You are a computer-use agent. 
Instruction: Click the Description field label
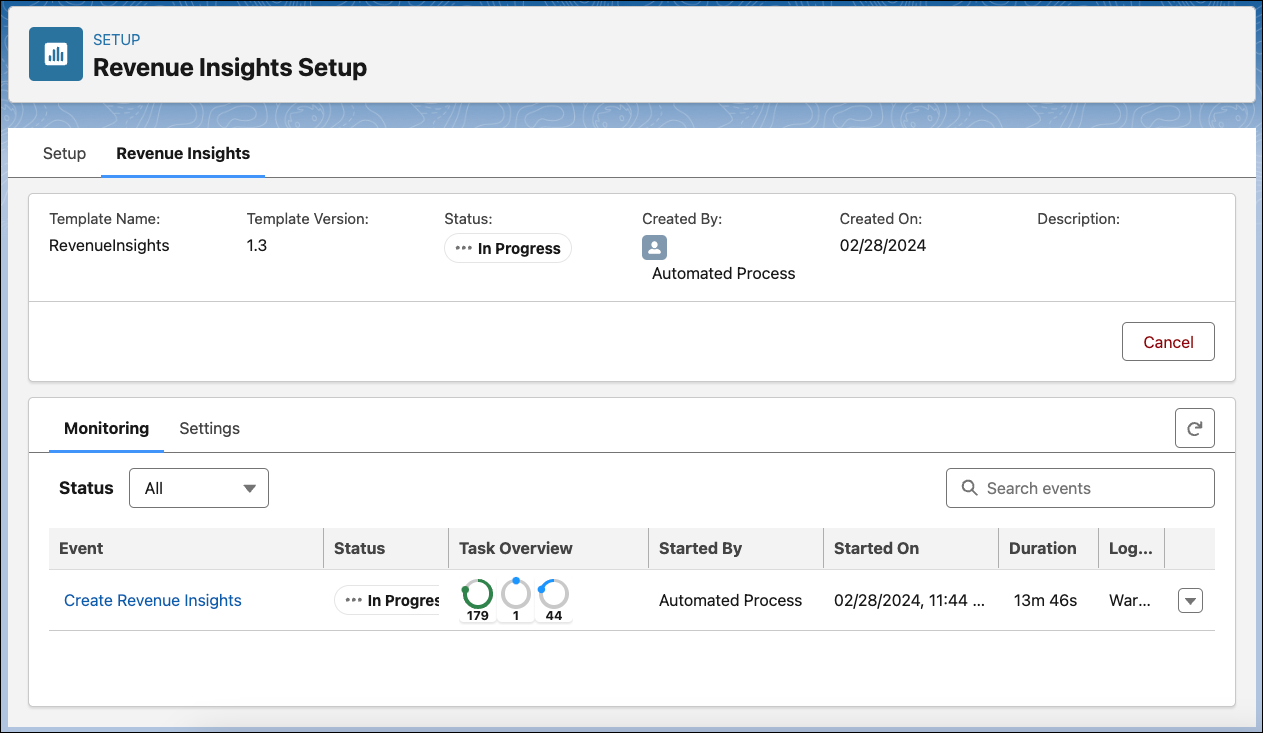coord(1078,218)
